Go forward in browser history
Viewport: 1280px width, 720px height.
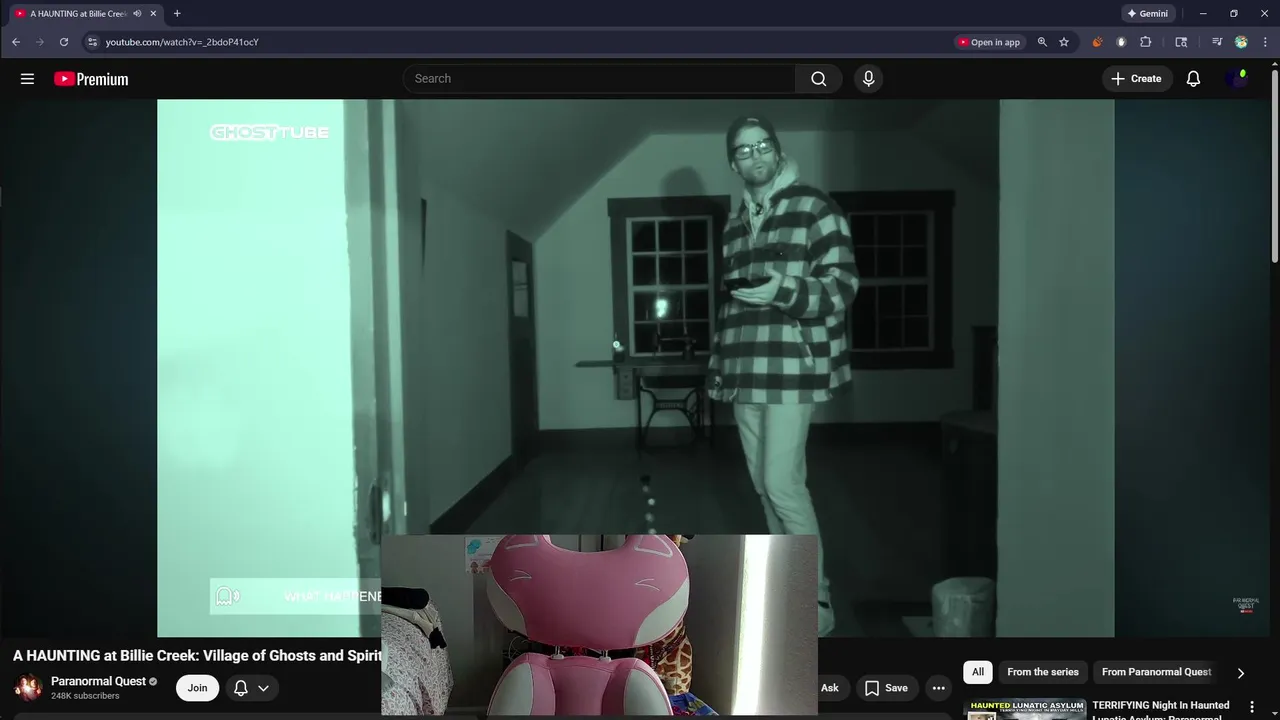[x=40, y=42]
